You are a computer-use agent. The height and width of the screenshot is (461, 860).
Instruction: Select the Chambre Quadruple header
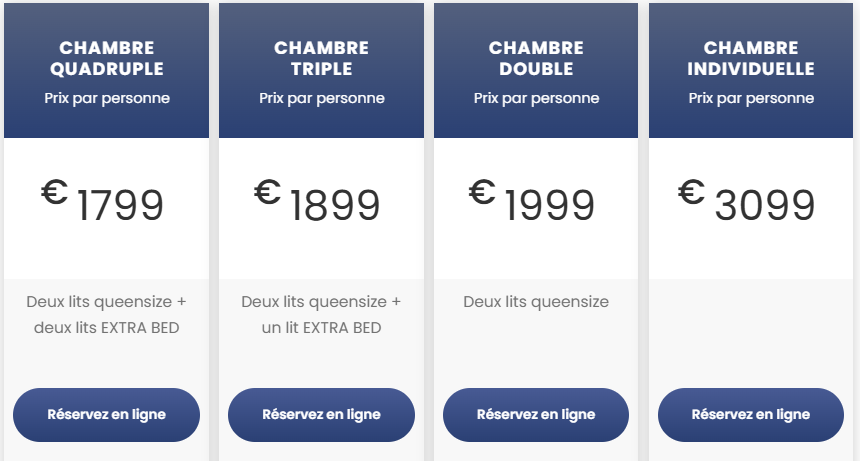(106, 58)
